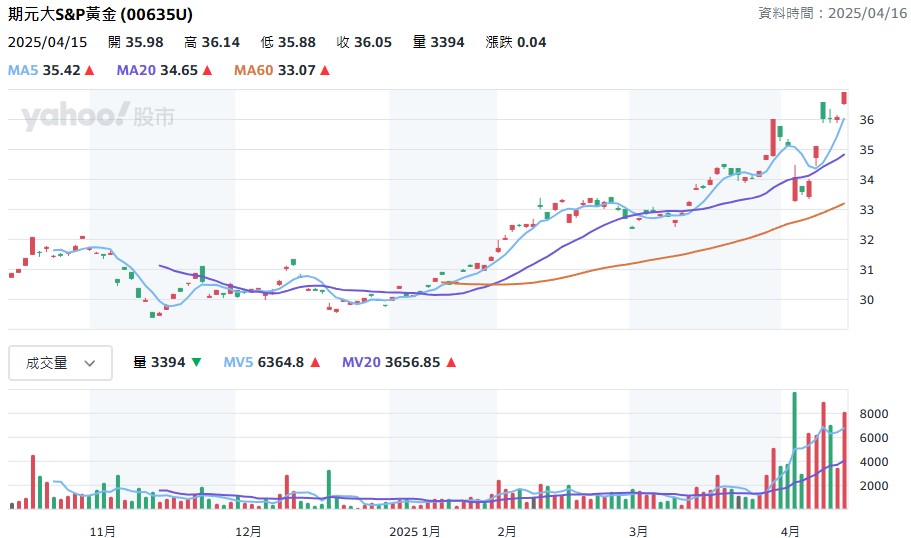
Task: Click the volume axis label 2000
Action: pos(874,486)
